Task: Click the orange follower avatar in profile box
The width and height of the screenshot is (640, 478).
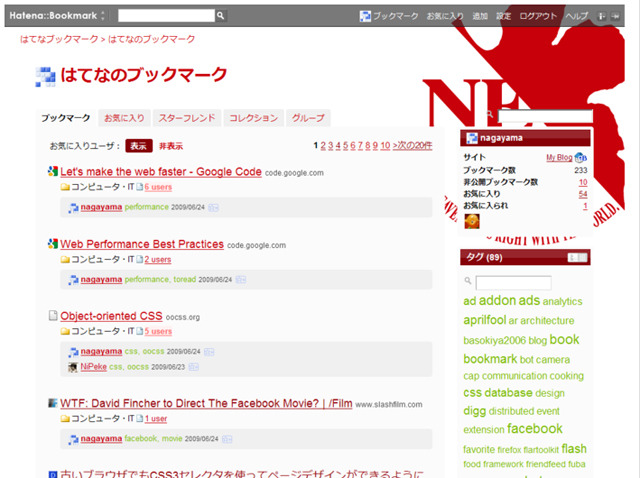Action: tap(472, 222)
